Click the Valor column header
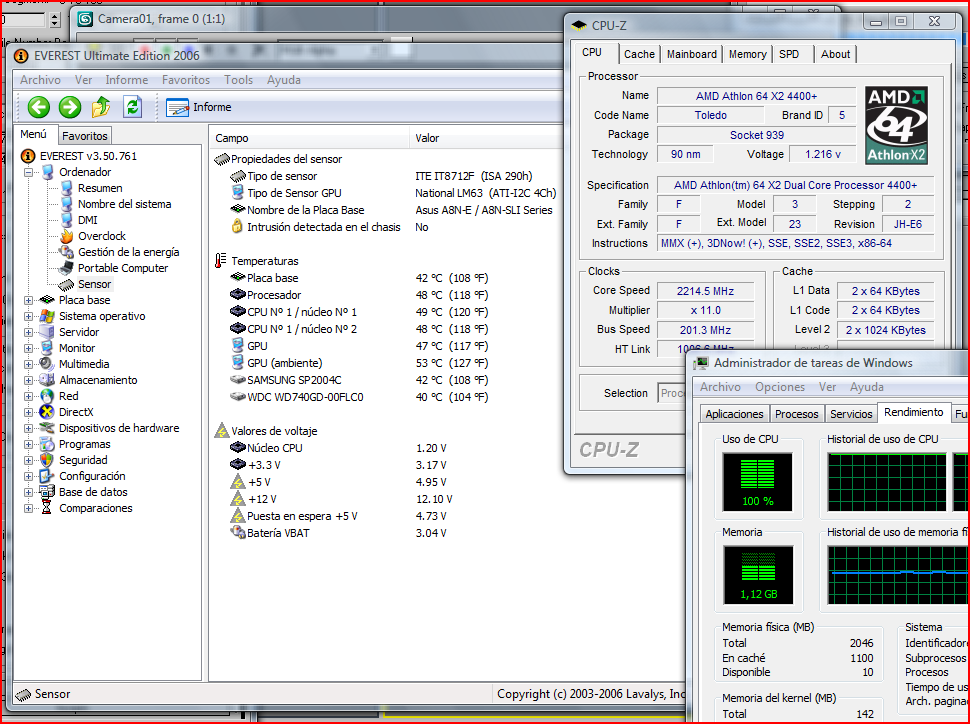Viewport: 970px width, 724px height. coord(486,138)
